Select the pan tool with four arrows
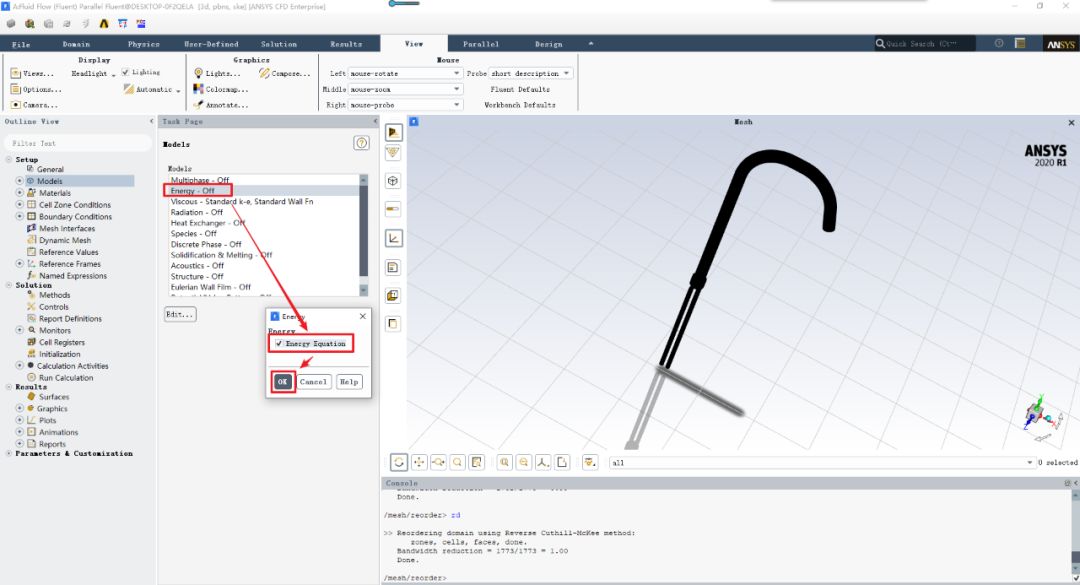Viewport: 1080px width, 585px height. pos(419,462)
